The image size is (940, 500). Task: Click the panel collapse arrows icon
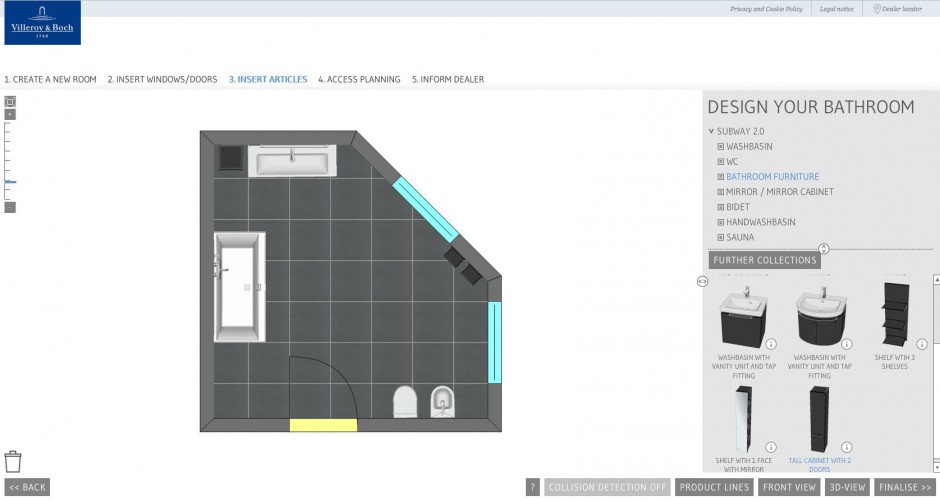702,281
